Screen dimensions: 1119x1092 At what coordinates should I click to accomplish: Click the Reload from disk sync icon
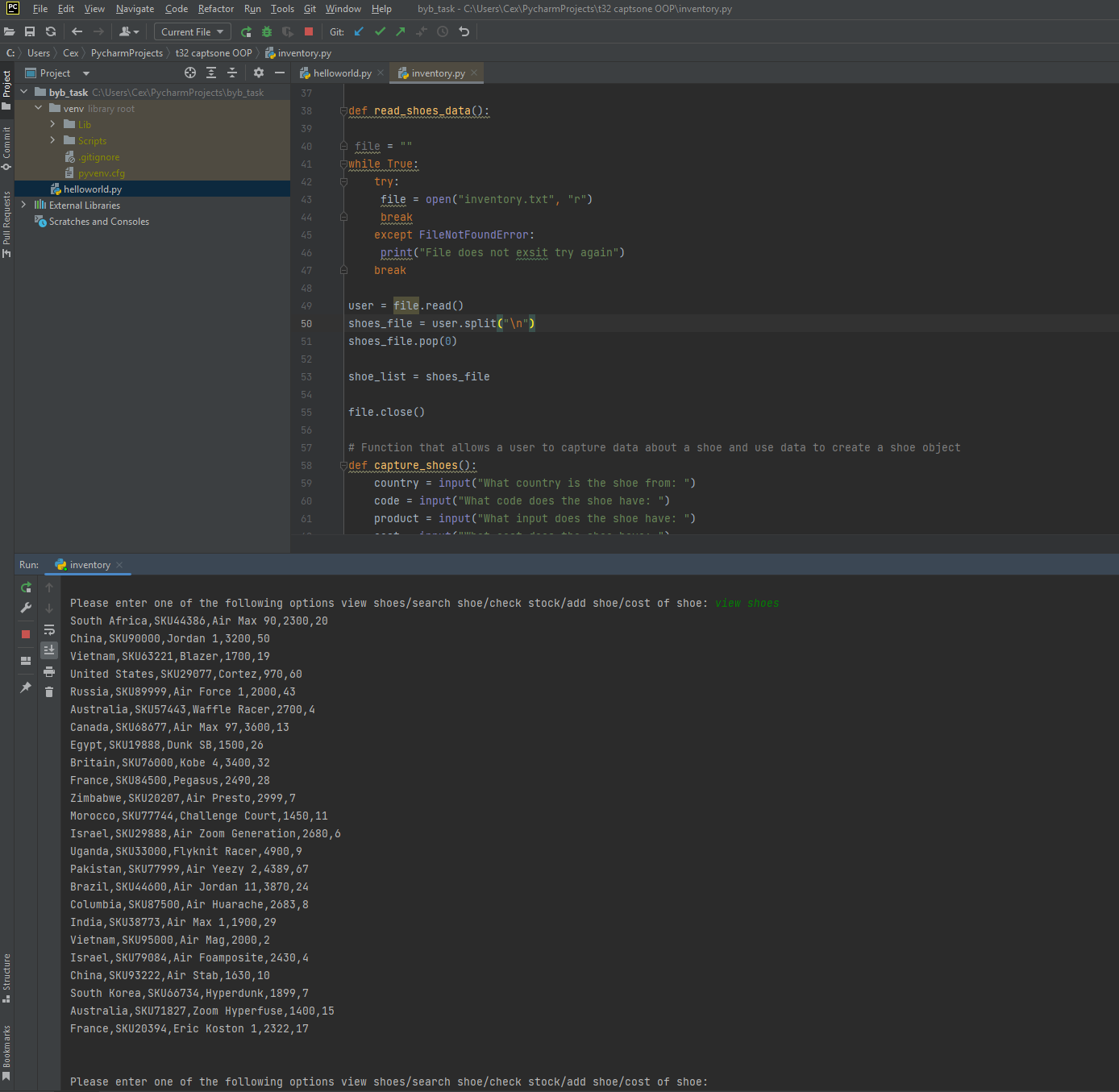pos(51,31)
